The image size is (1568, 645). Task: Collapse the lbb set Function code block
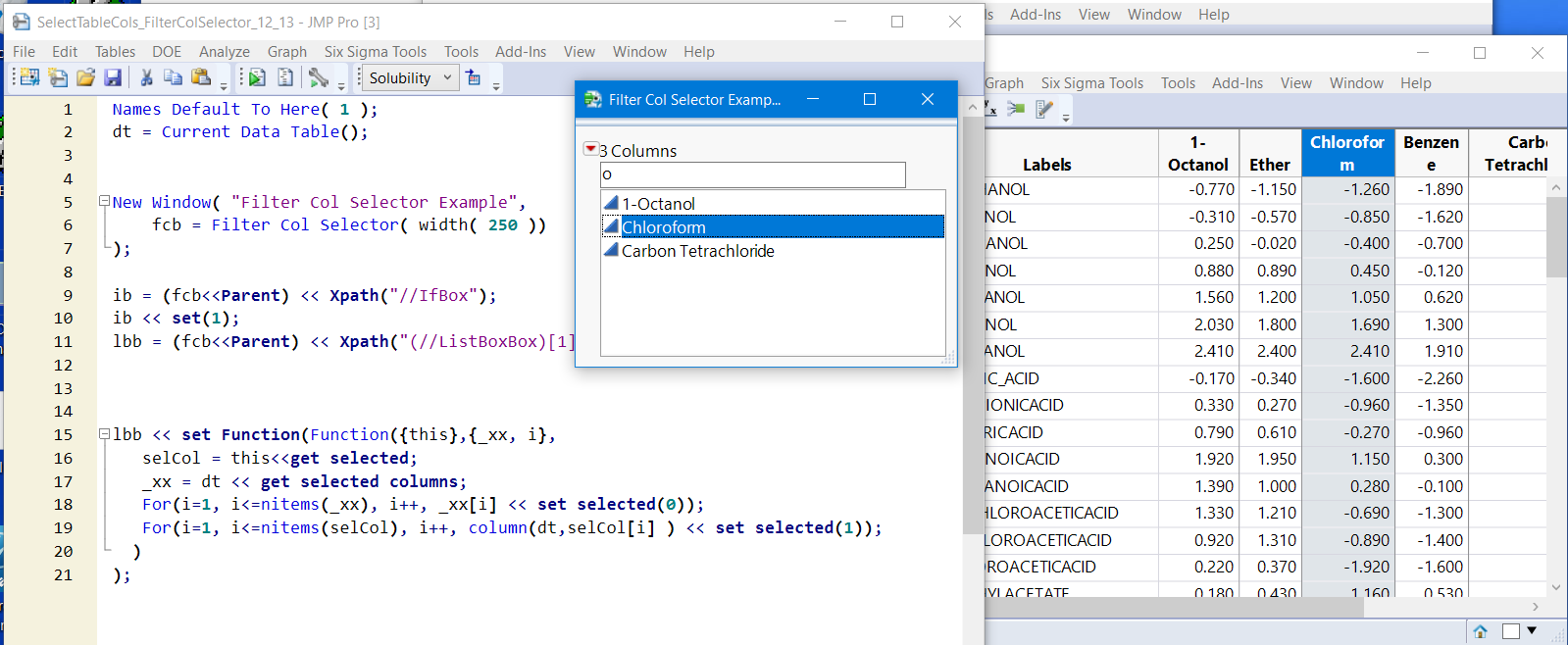click(104, 434)
